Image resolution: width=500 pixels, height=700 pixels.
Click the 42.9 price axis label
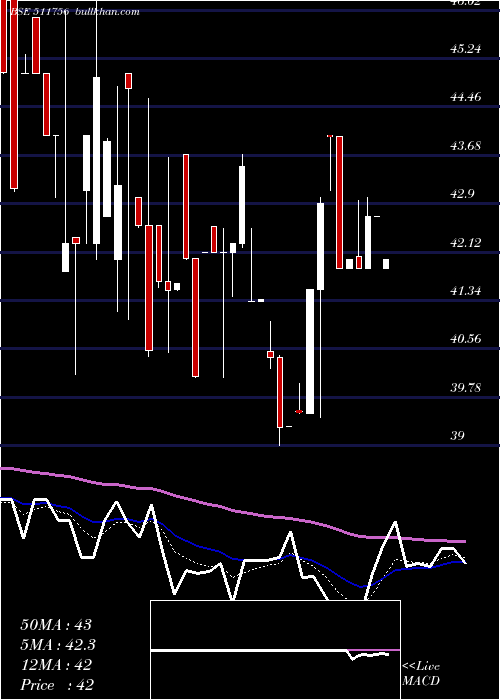coord(462,194)
